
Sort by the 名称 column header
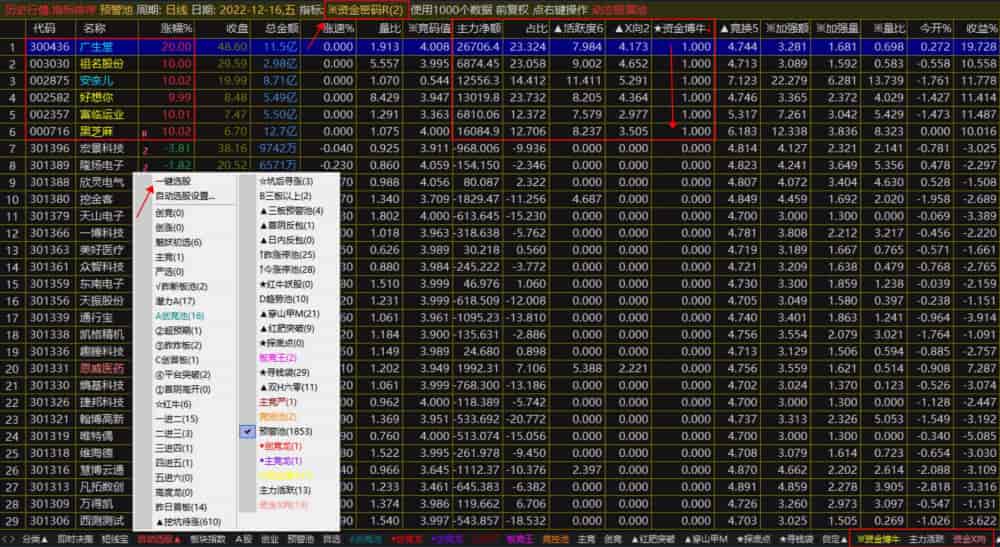[94, 29]
